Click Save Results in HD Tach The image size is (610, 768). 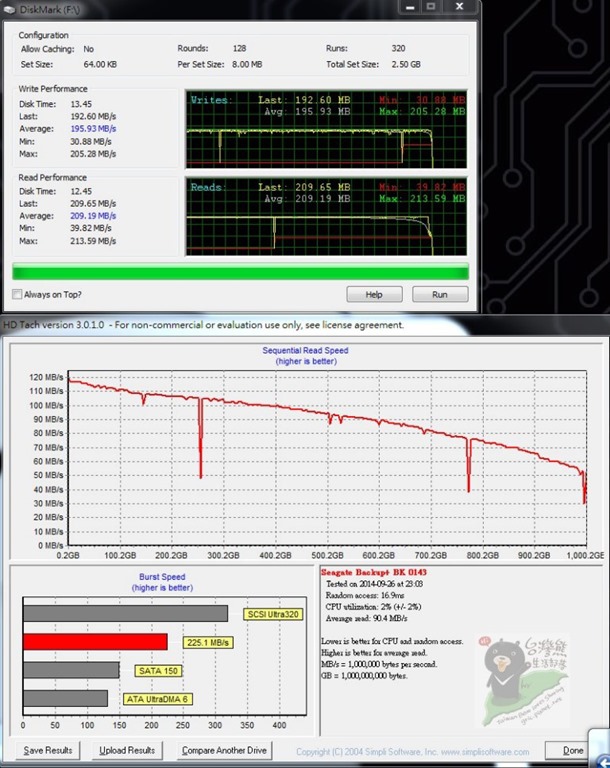coord(48,750)
